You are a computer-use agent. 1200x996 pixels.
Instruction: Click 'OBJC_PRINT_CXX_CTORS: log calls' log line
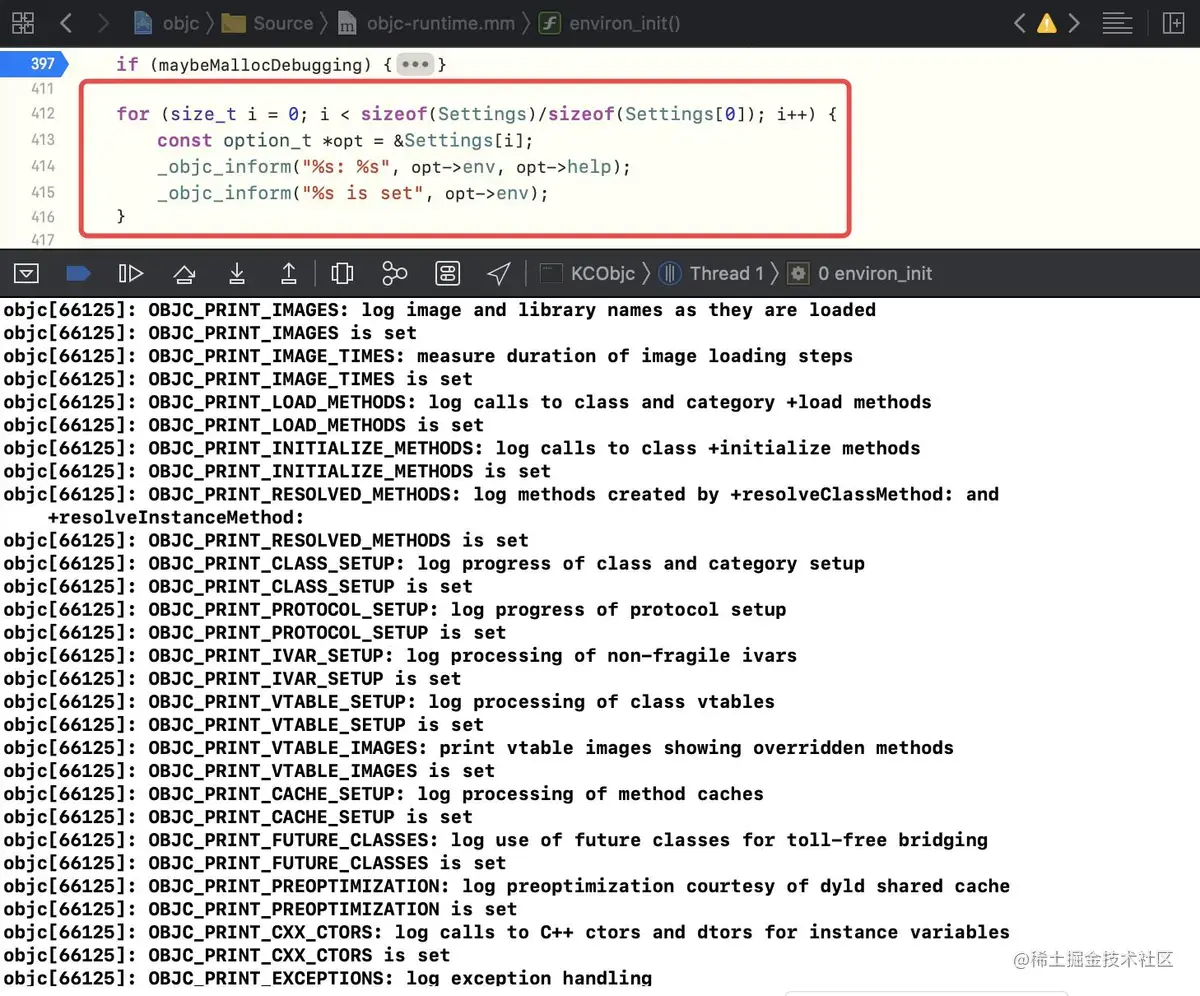506,931
